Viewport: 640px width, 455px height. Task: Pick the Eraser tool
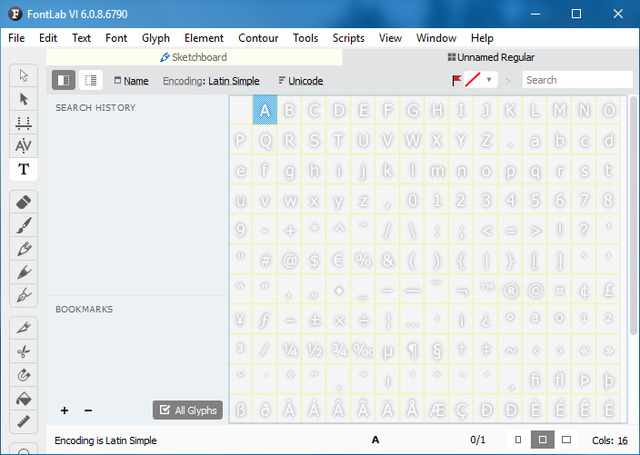(23, 201)
